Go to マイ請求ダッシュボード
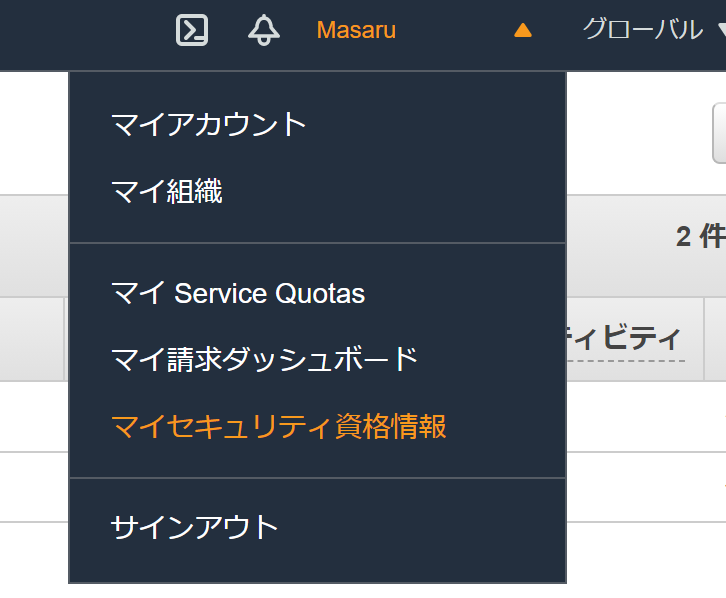726x598 pixels. 265,358
